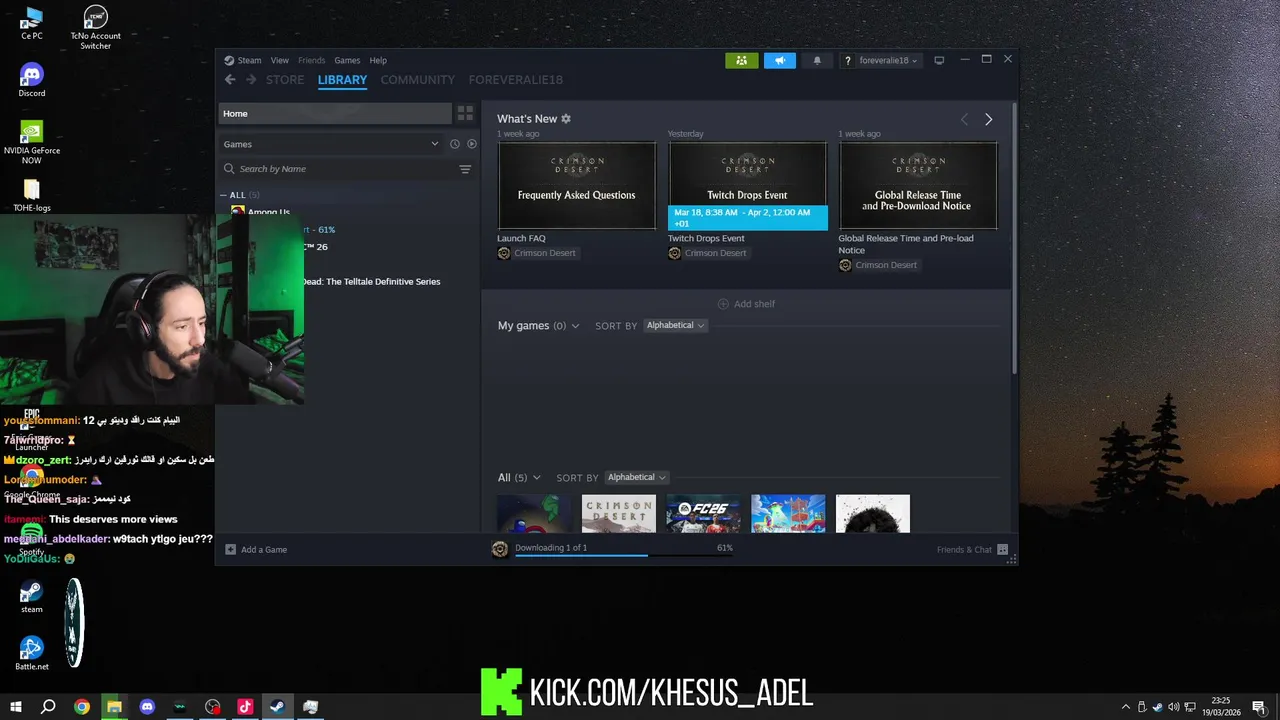Open All shelf Alphabetical sort dropdown

[x=636, y=478]
